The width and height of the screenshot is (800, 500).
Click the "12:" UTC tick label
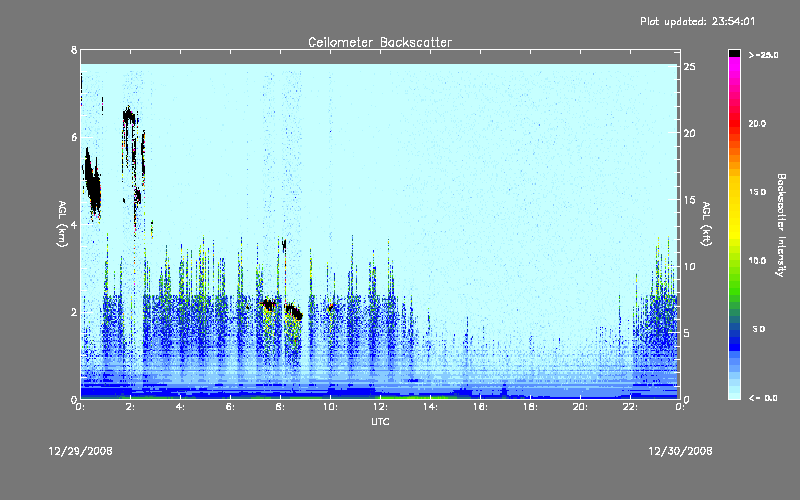[x=380, y=407]
